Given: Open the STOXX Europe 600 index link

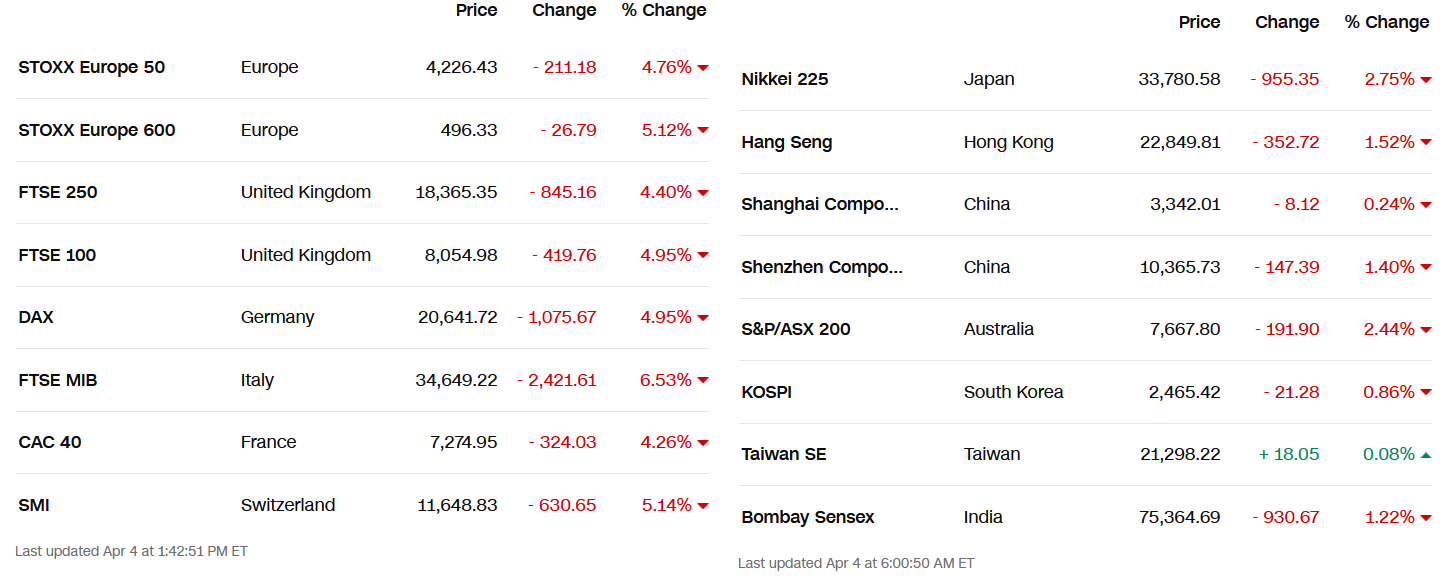Looking at the screenshot, I should 97,130.
